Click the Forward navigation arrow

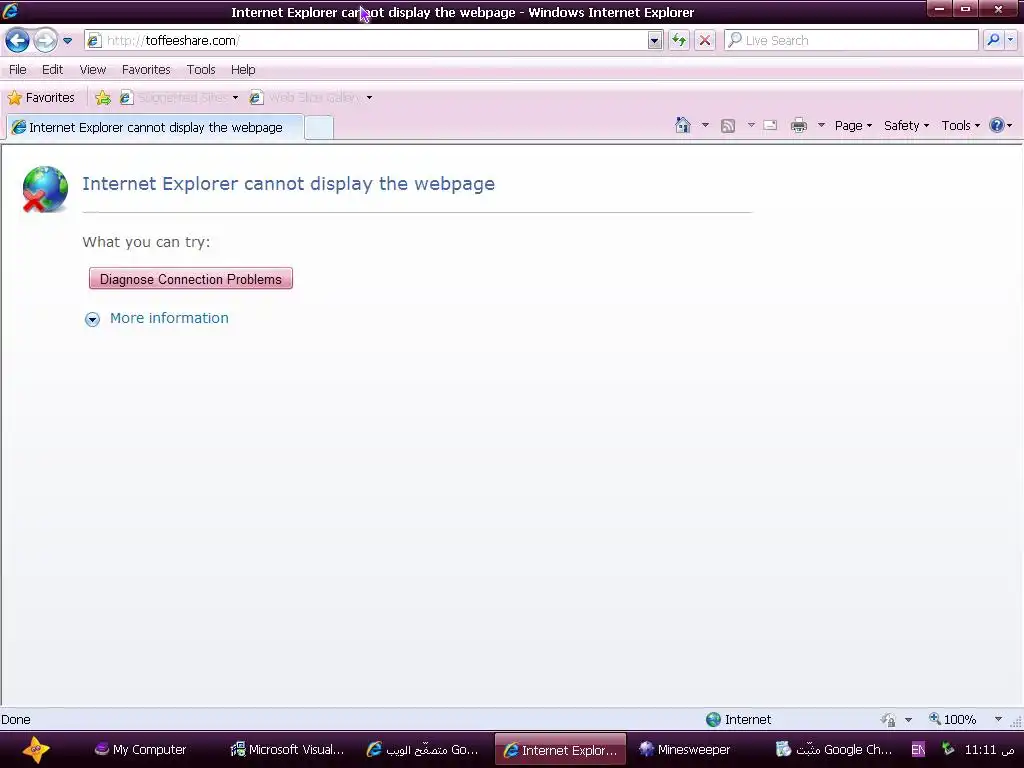(45, 40)
